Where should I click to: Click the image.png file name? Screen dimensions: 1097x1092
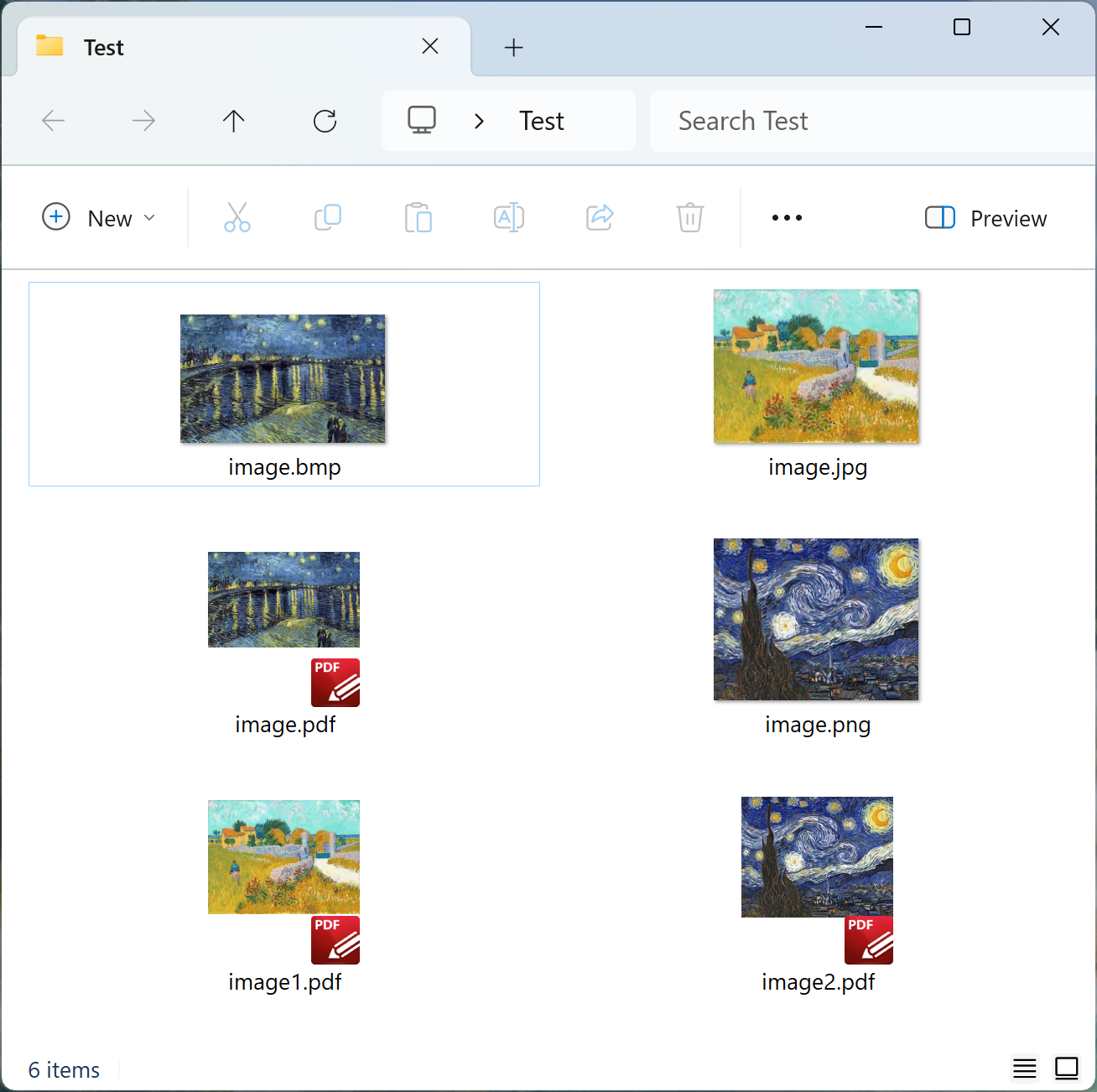pyautogui.click(x=818, y=725)
